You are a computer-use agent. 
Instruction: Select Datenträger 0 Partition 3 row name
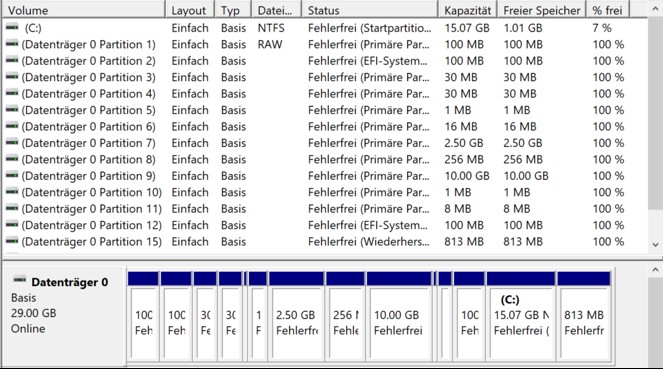(x=88, y=77)
